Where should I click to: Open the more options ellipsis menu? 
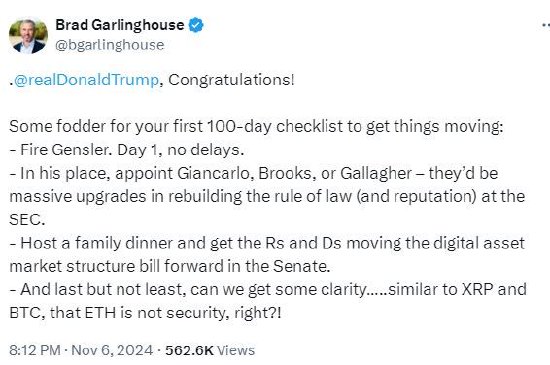click(x=545, y=25)
